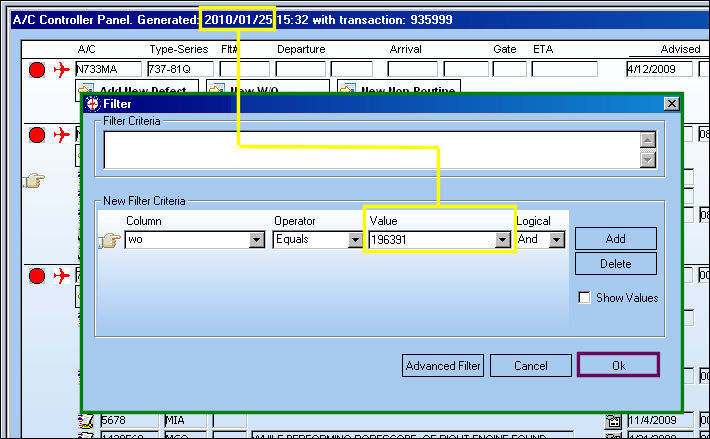Click Filter Criteria scroll up arrow
Image resolution: width=710 pixels, height=439 pixels.
coord(648,140)
